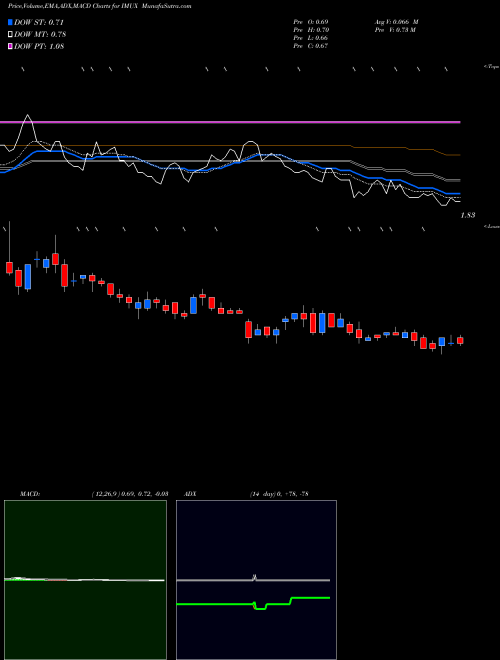
Task: Select the 'DOW ST: 0.71' legend text
Action: coord(39,22)
